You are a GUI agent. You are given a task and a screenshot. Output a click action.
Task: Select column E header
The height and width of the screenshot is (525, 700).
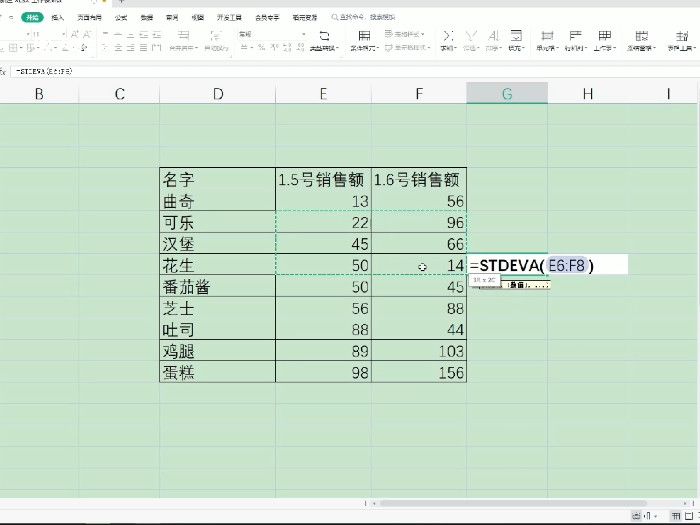click(324, 94)
